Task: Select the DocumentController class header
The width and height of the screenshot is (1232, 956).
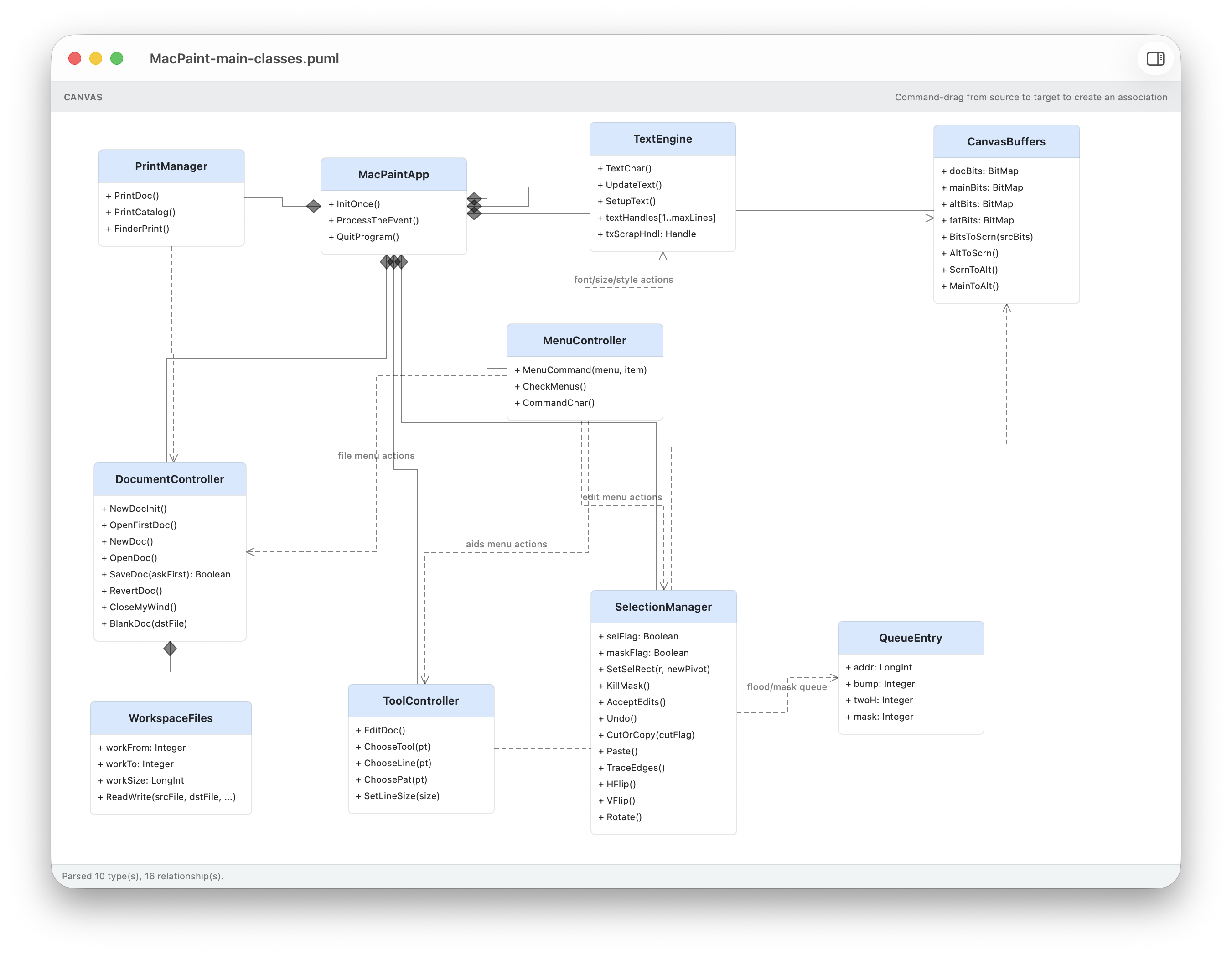Action: point(170,480)
